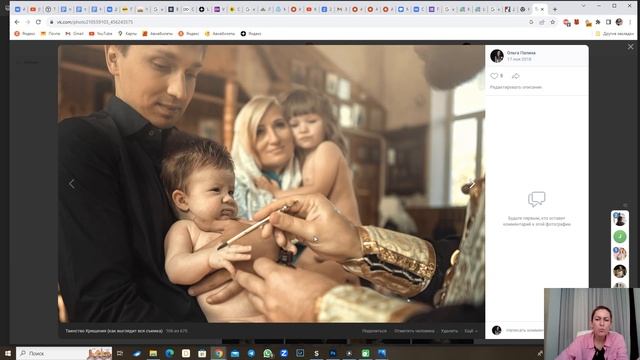Open the third chat avatar with badge
This screenshot has width=640, height=360.
pyautogui.click(x=620, y=254)
